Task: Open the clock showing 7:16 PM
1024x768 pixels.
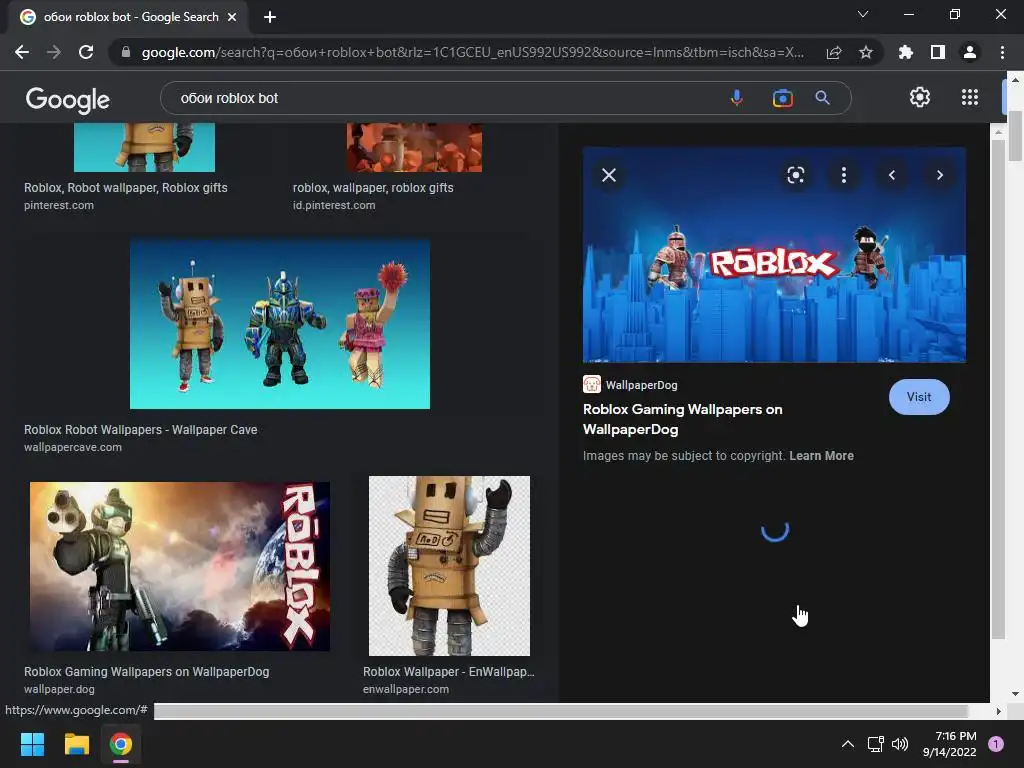Action: click(x=950, y=744)
